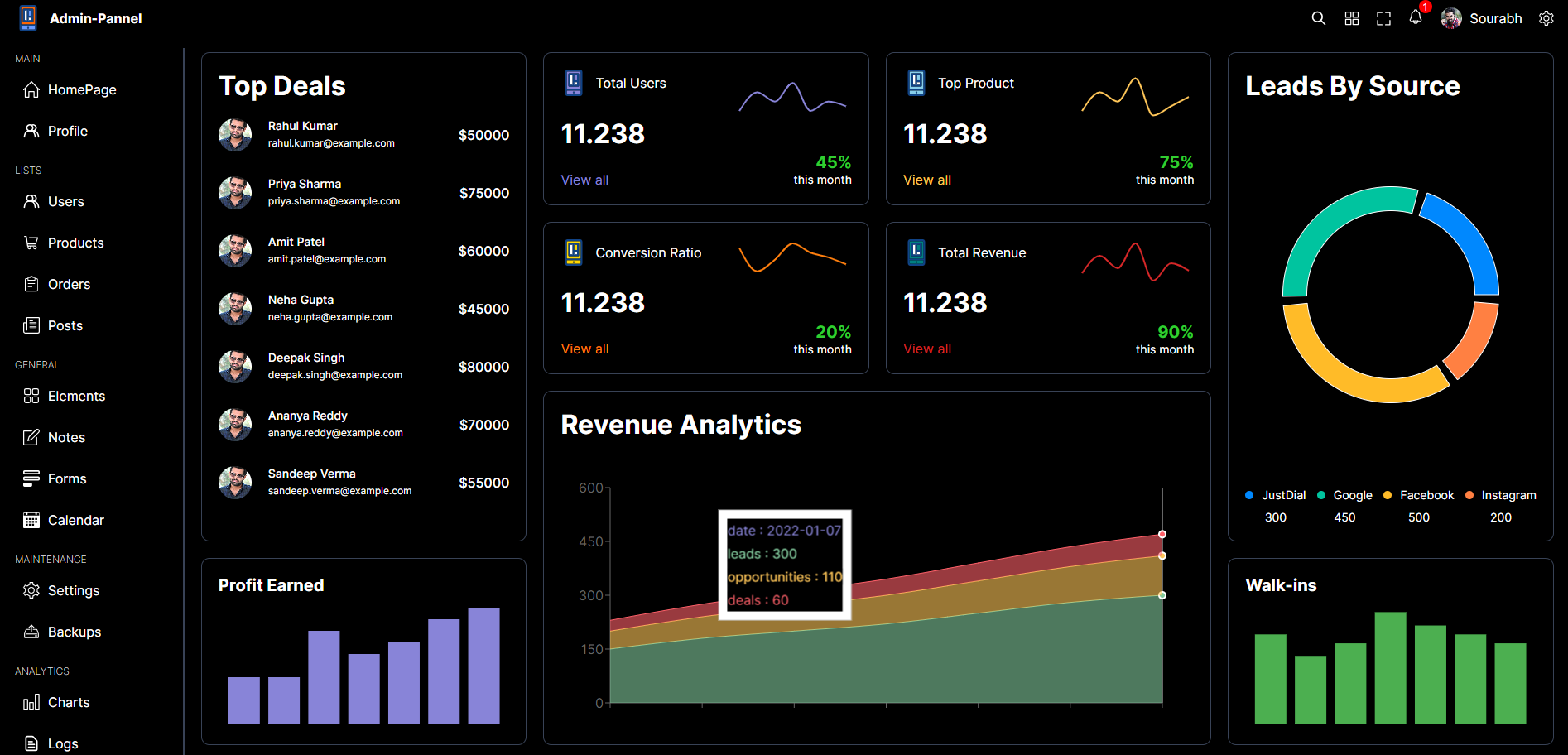This screenshot has width=1568, height=755.
Task: Open Charts under Analytics section
Action: coord(69,702)
